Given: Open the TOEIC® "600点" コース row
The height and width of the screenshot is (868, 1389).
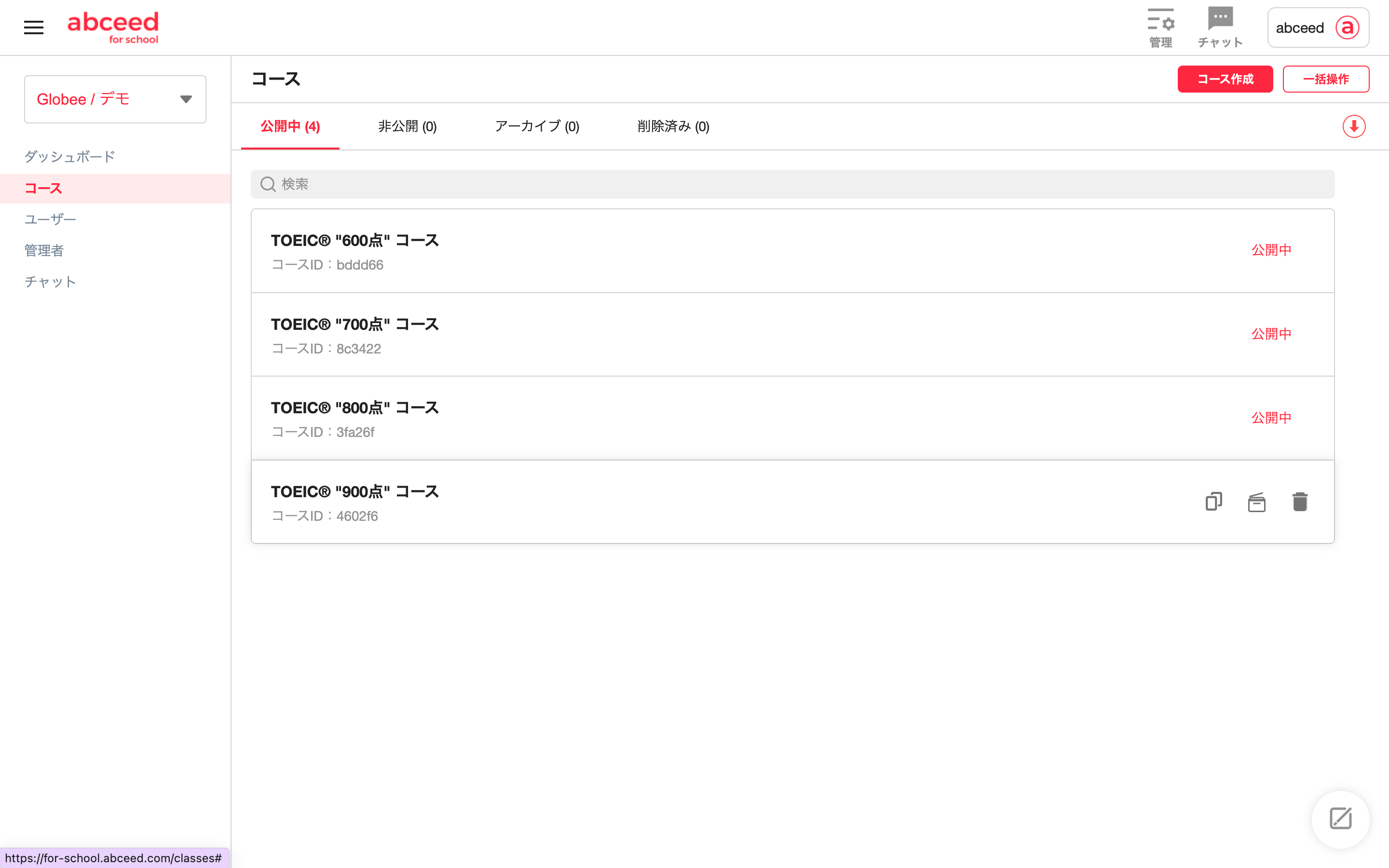Looking at the screenshot, I should point(792,251).
